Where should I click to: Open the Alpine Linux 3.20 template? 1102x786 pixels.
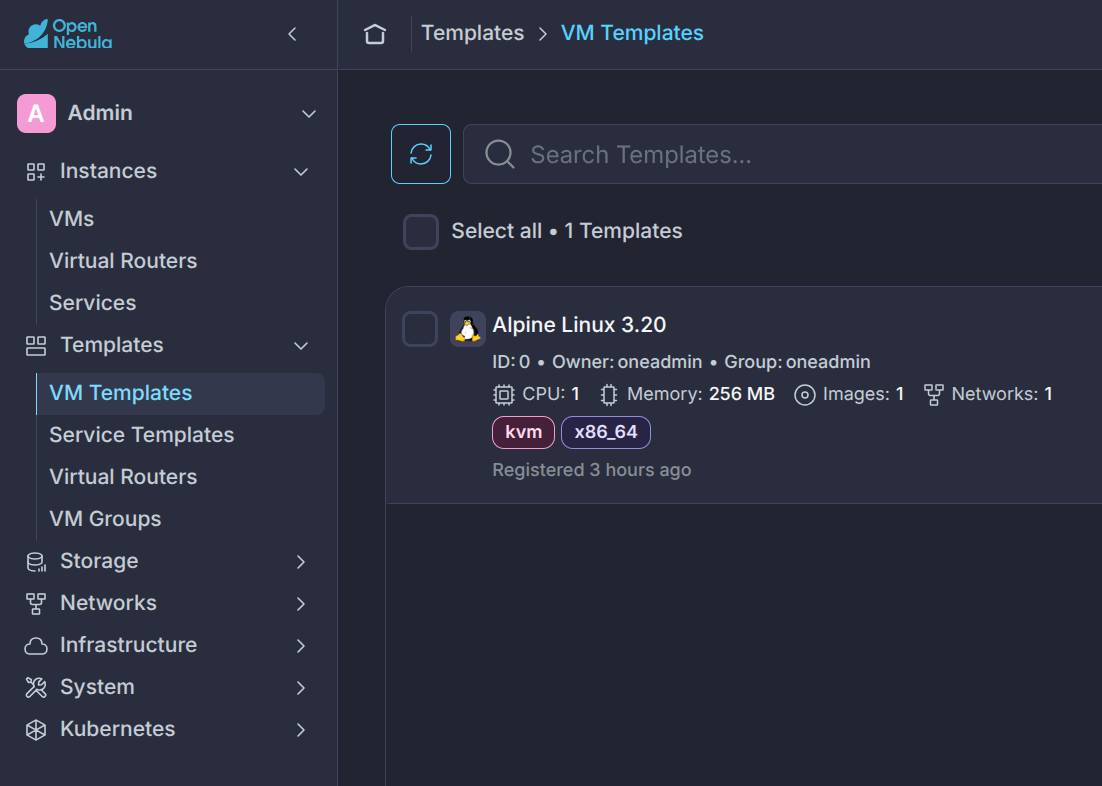(x=579, y=325)
